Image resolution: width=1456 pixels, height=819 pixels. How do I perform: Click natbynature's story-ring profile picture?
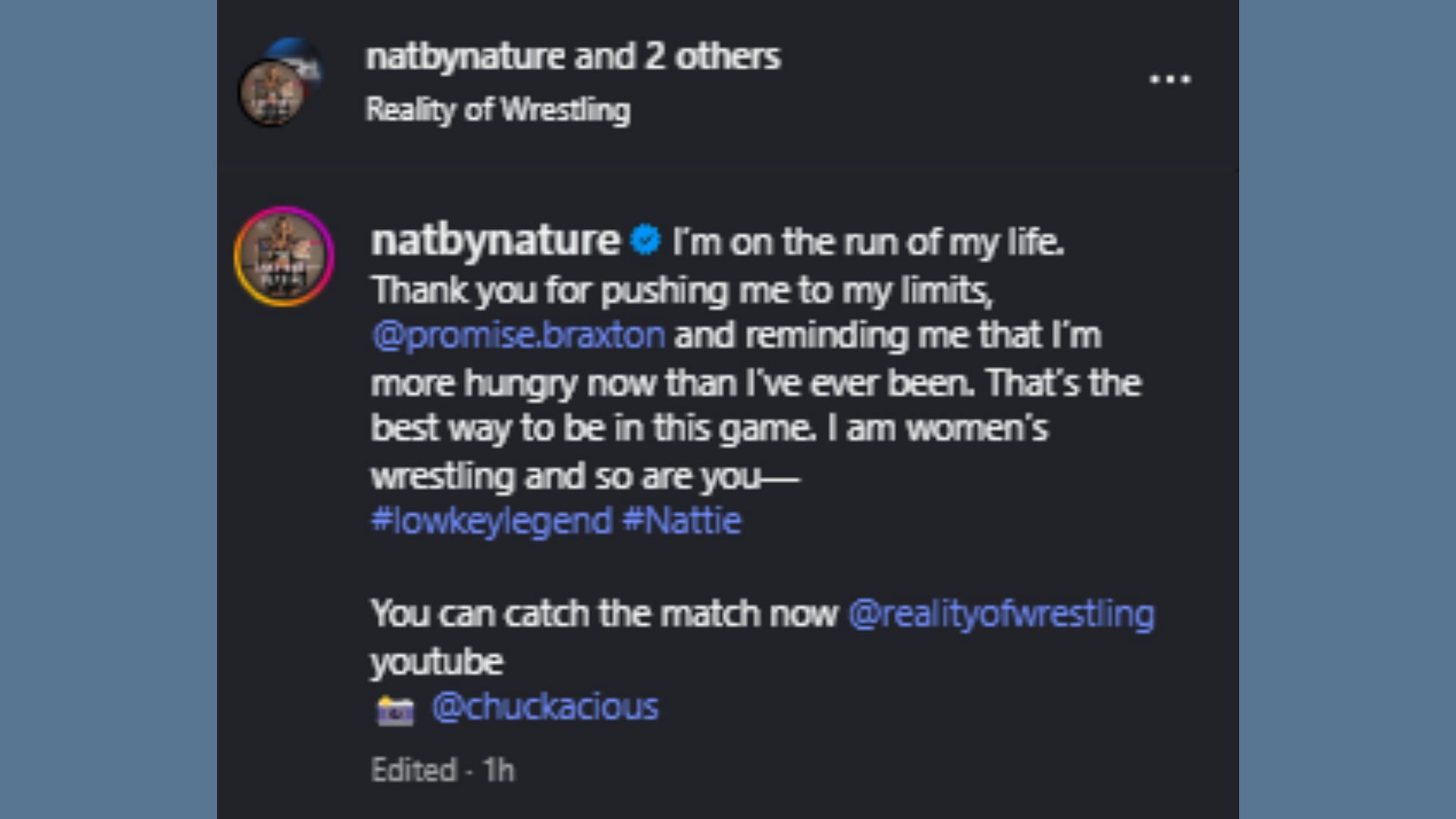pyautogui.click(x=284, y=256)
